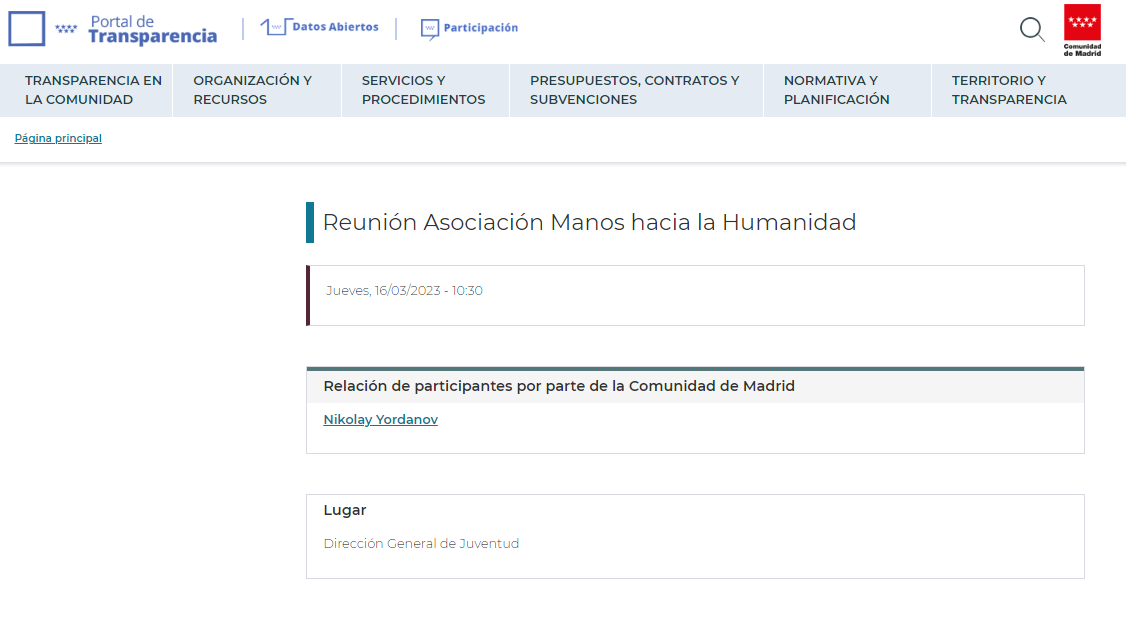Screen dimensions: 1126x622
Task: Click the blue square icon in header
Action: [27, 29]
